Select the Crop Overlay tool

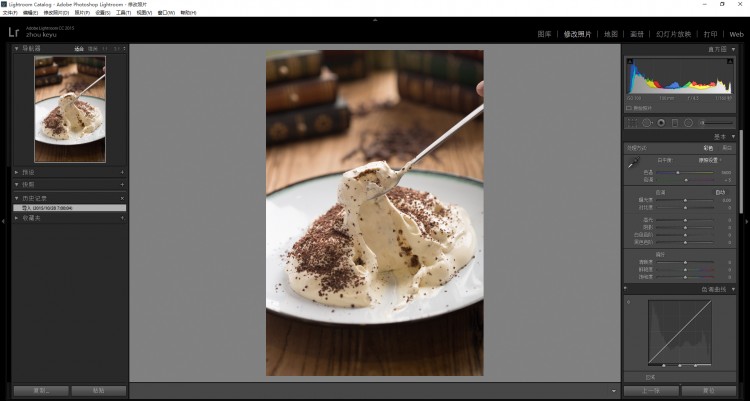coord(631,122)
